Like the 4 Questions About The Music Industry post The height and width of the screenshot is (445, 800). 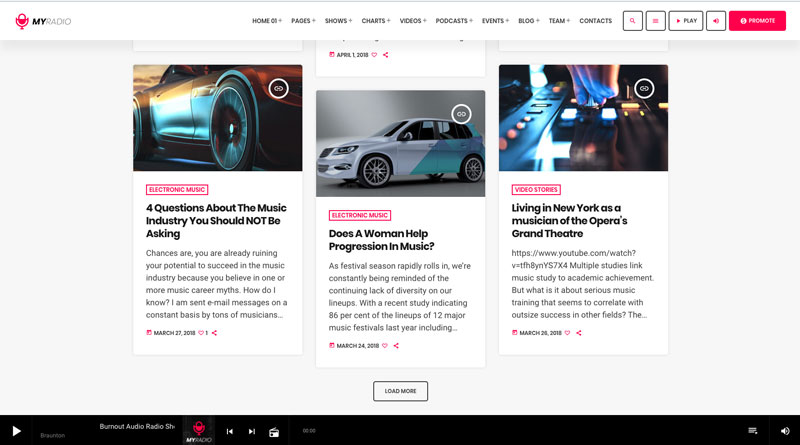(x=201, y=333)
